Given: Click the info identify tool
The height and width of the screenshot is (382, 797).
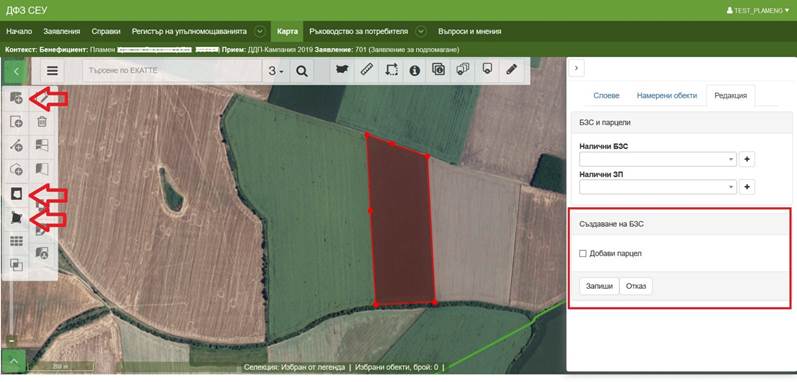Looking at the screenshot, I should point(415,70).
